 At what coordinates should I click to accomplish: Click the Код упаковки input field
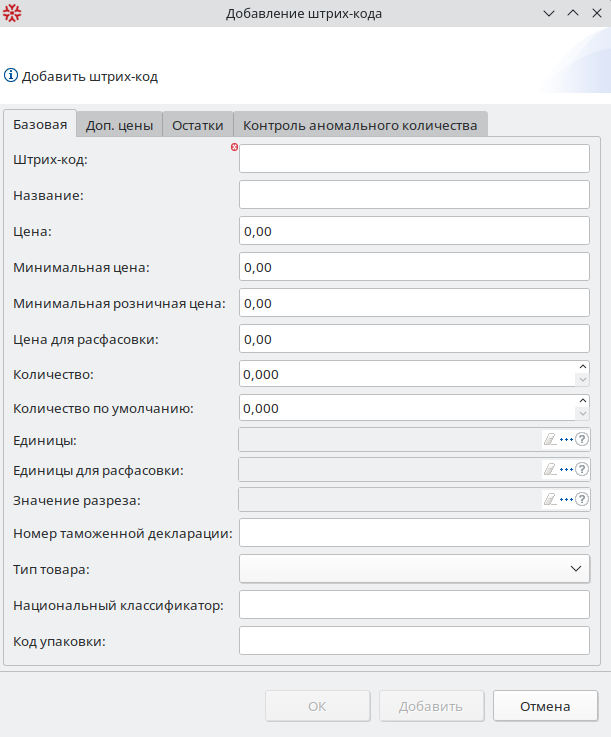(x=414, y=640)
